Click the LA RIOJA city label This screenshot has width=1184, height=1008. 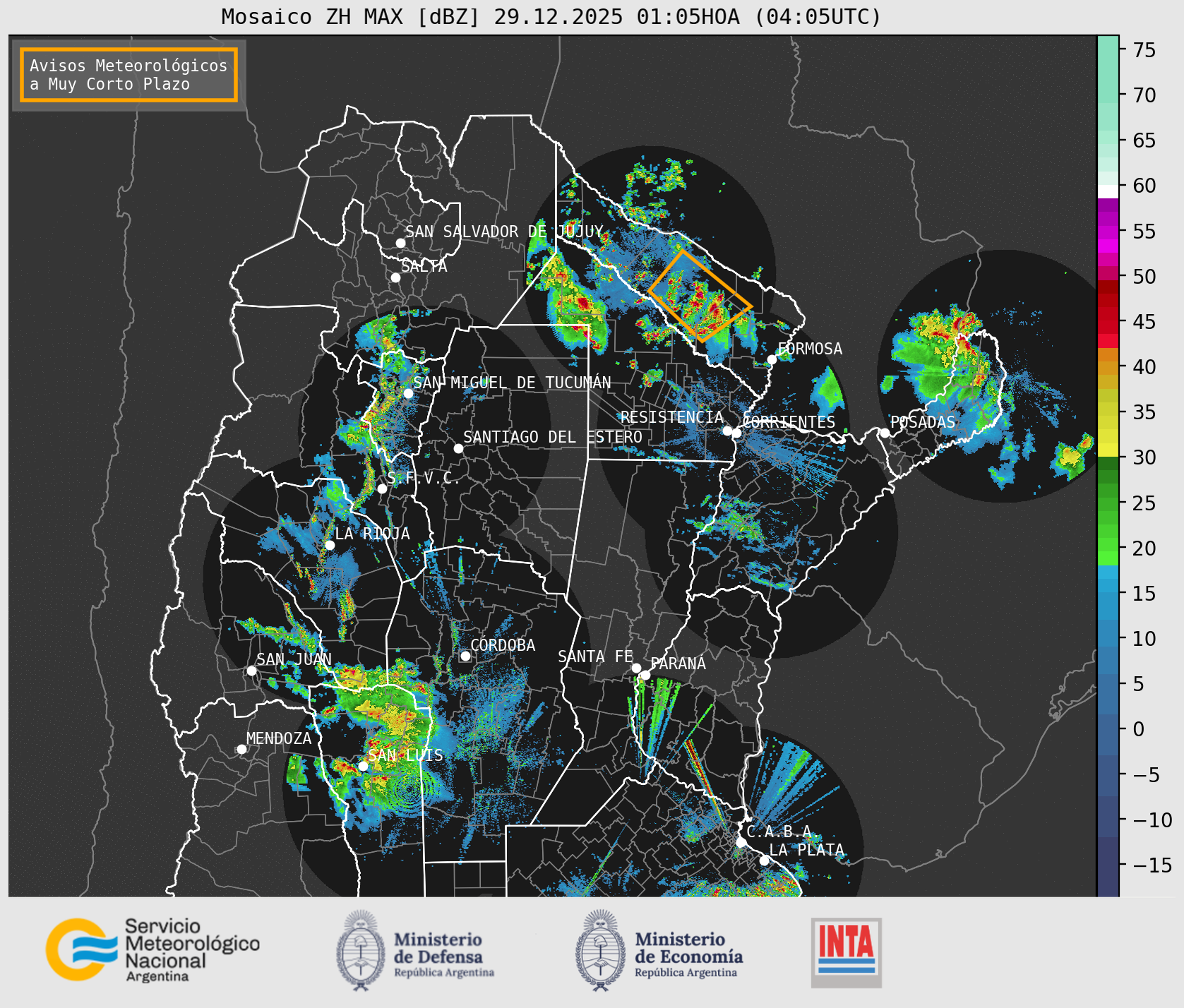[x=372, y=534]
